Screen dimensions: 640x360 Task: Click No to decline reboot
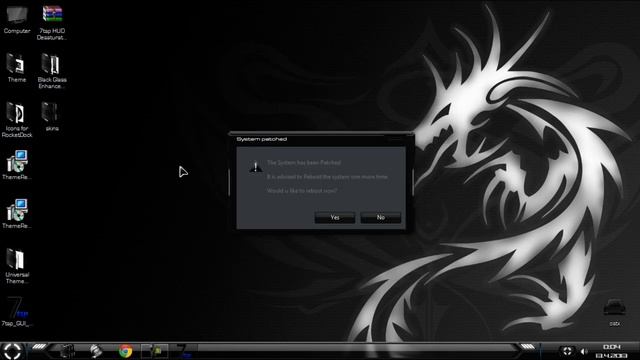coord(380,218)
